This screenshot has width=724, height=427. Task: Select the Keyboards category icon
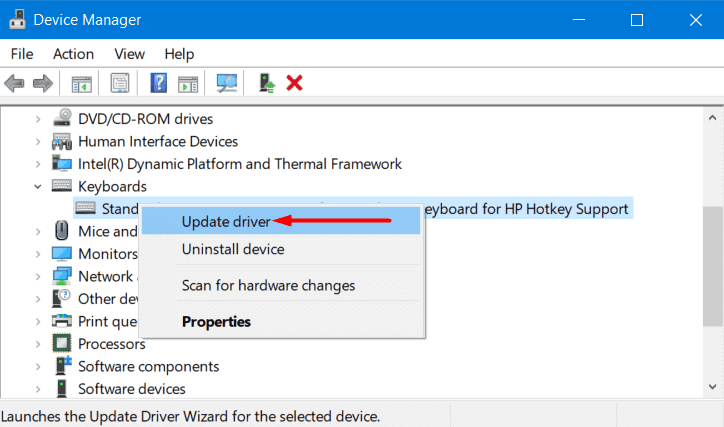pyautogui.click(x=62, y=186)
